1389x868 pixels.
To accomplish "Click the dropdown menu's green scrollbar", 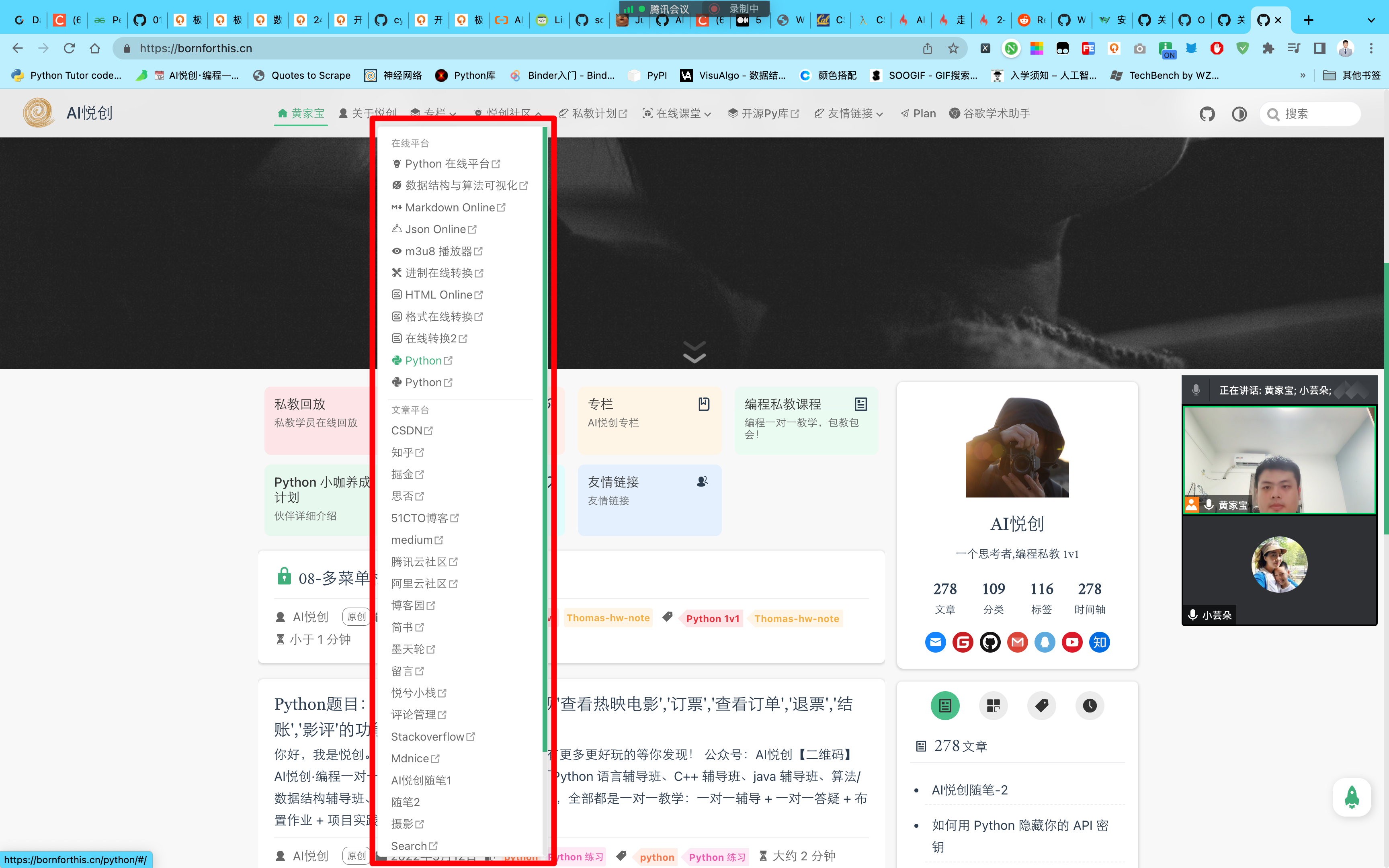I will pos(544,439).
